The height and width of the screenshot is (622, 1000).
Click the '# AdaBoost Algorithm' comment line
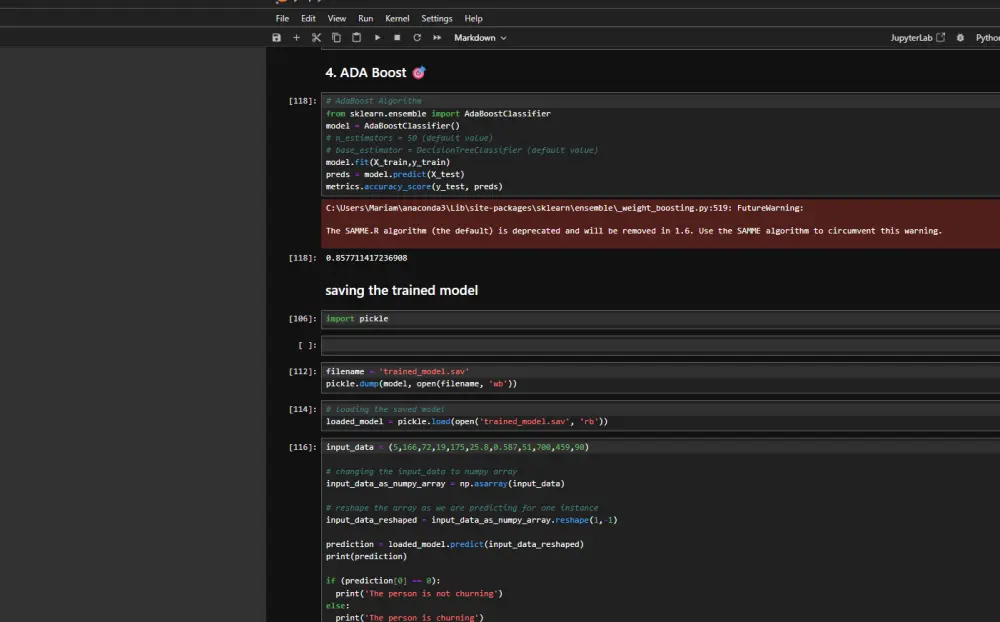coord(374,101)
